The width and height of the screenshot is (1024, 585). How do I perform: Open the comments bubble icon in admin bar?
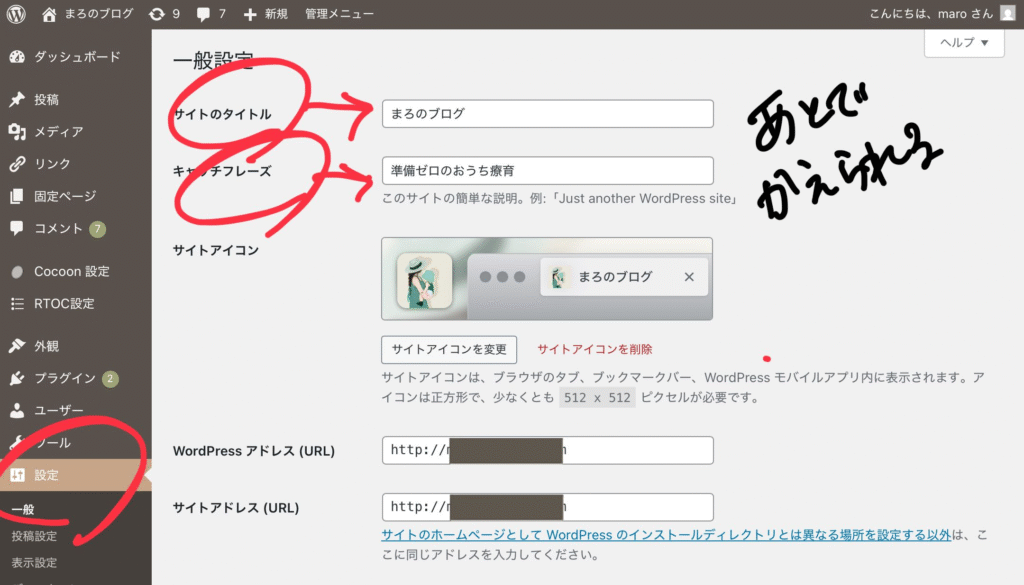(x=204, y=14)
